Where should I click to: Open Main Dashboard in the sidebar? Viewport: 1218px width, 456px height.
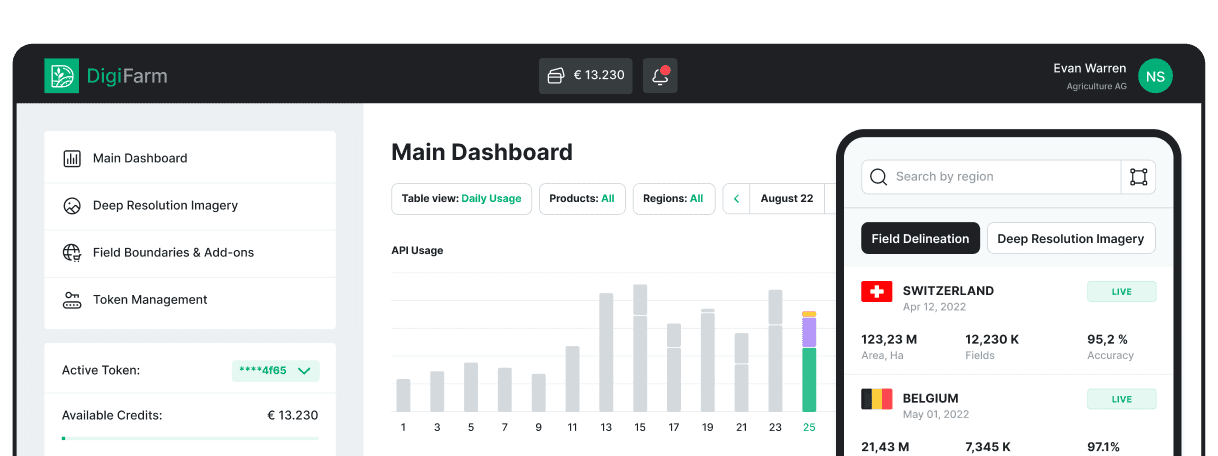(x=190, y=158)
